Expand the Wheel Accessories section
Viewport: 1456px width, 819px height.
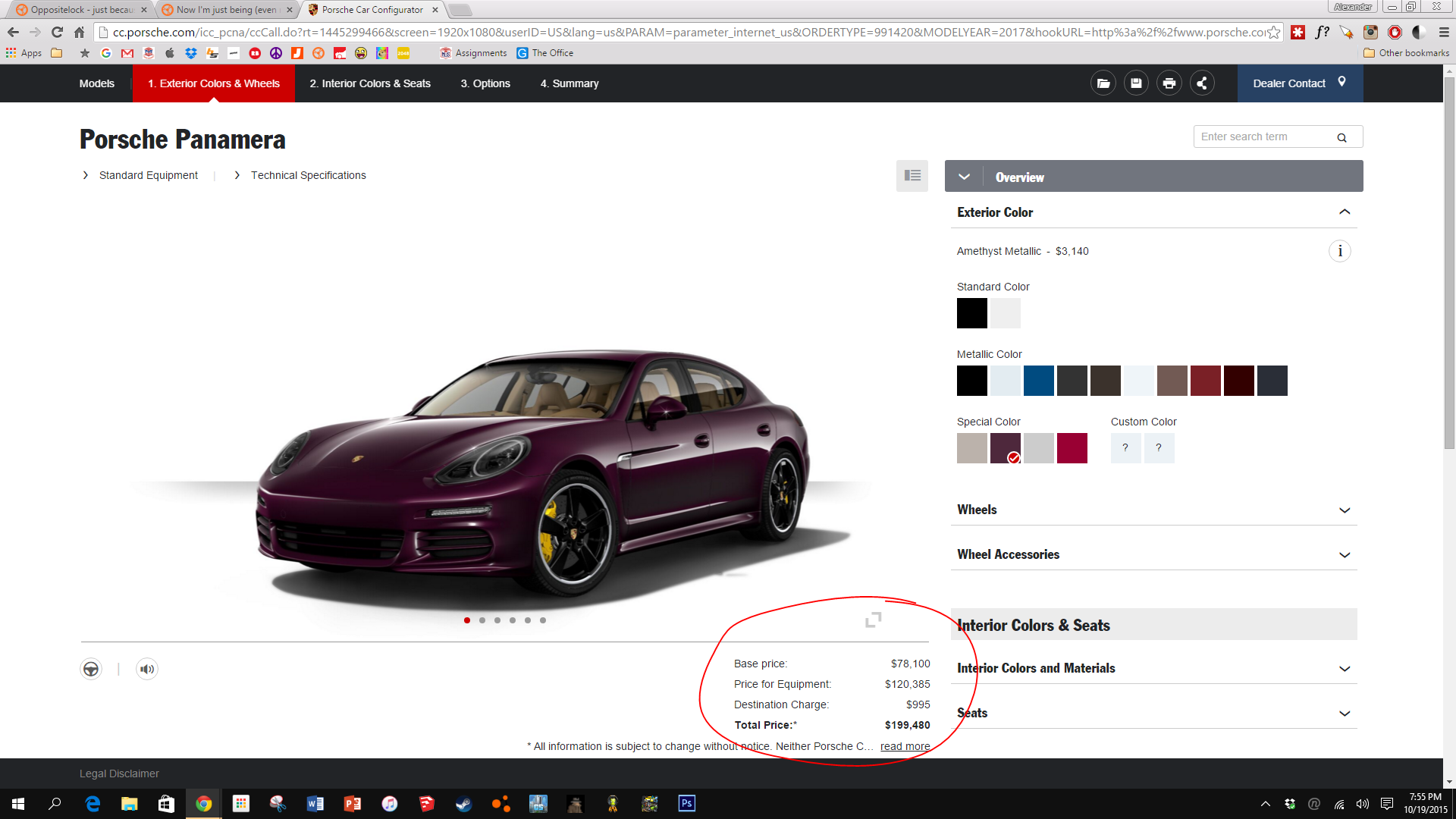pos(1345,554)
